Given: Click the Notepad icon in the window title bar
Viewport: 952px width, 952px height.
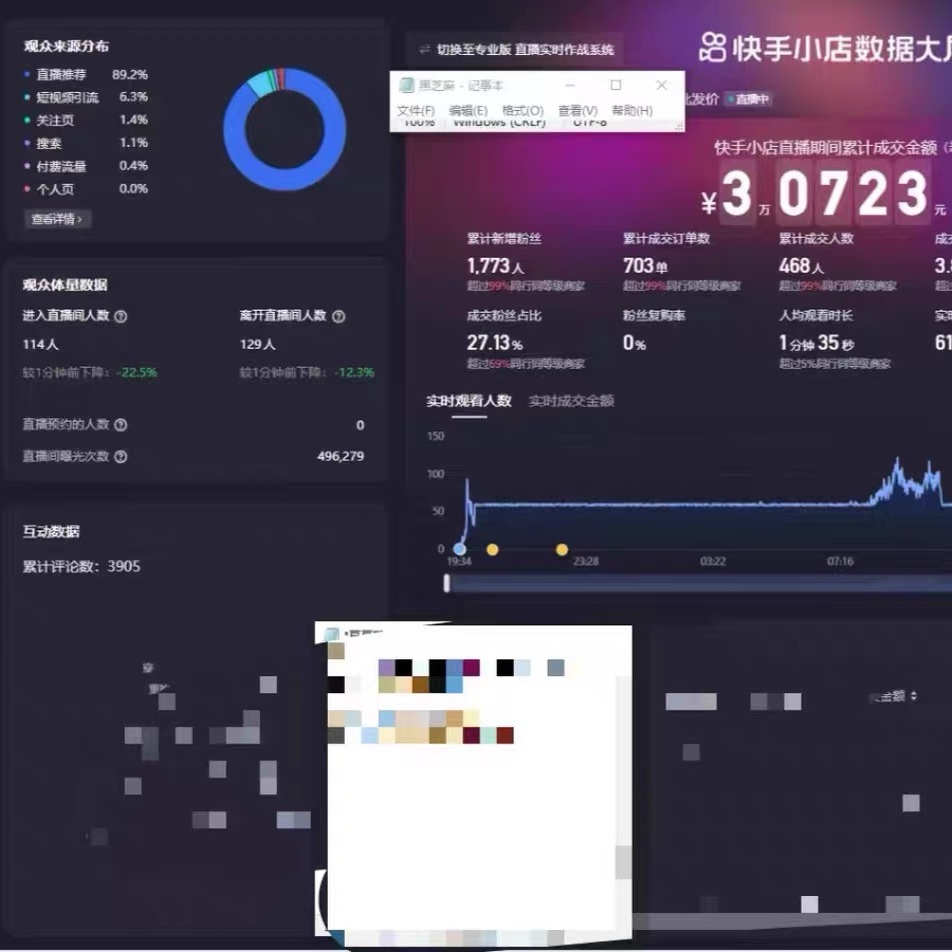Looking at the screenshot, I should tap(406, 85).
